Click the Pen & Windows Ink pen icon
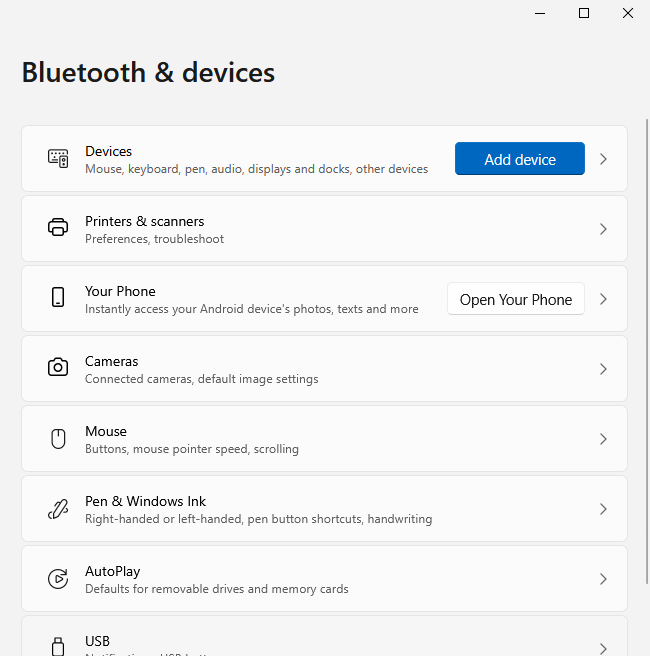 (58, 509)
